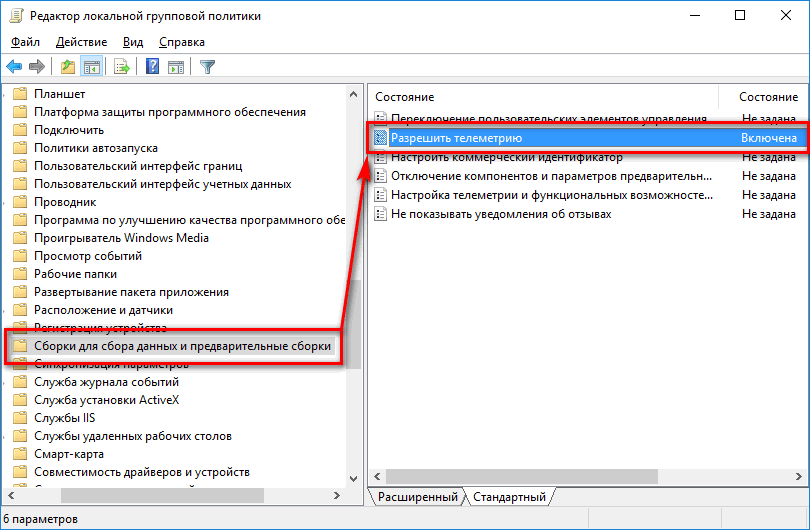Viewport: 810px width, 530px height.
Task: Click tree pane horizontal scroll left arrow
Action: (11, 495)
